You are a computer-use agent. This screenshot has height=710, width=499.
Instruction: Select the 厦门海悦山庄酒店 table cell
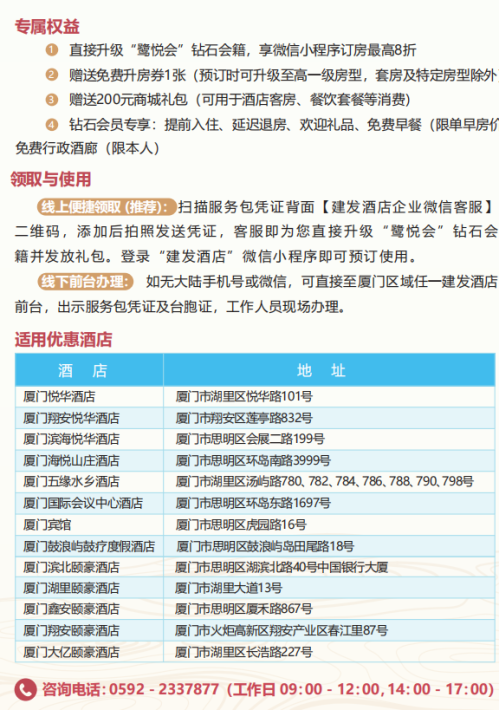click(89, 461)
